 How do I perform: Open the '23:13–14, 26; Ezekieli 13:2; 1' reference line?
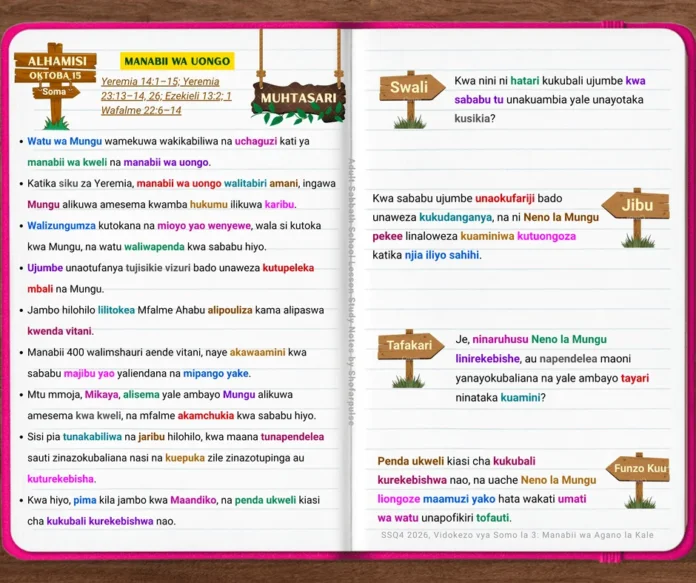point(166,96)
